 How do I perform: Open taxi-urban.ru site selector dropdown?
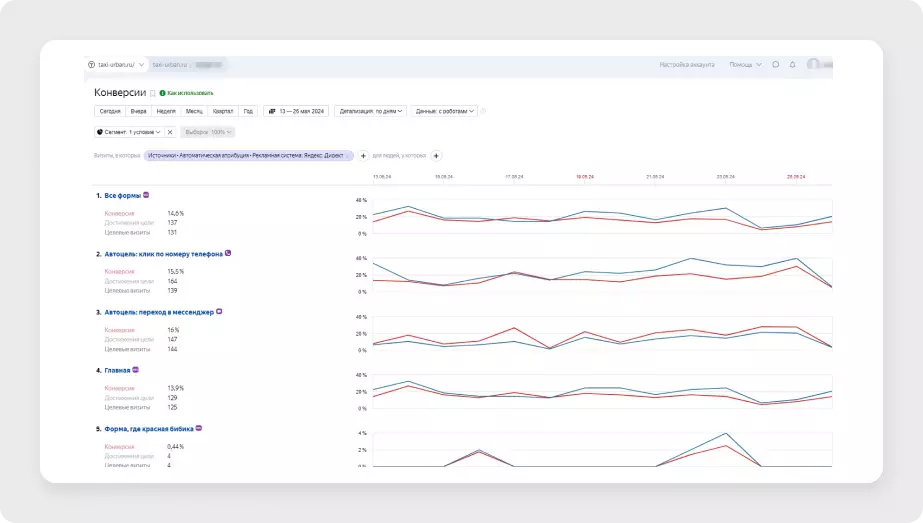click(x=116, y=64)
